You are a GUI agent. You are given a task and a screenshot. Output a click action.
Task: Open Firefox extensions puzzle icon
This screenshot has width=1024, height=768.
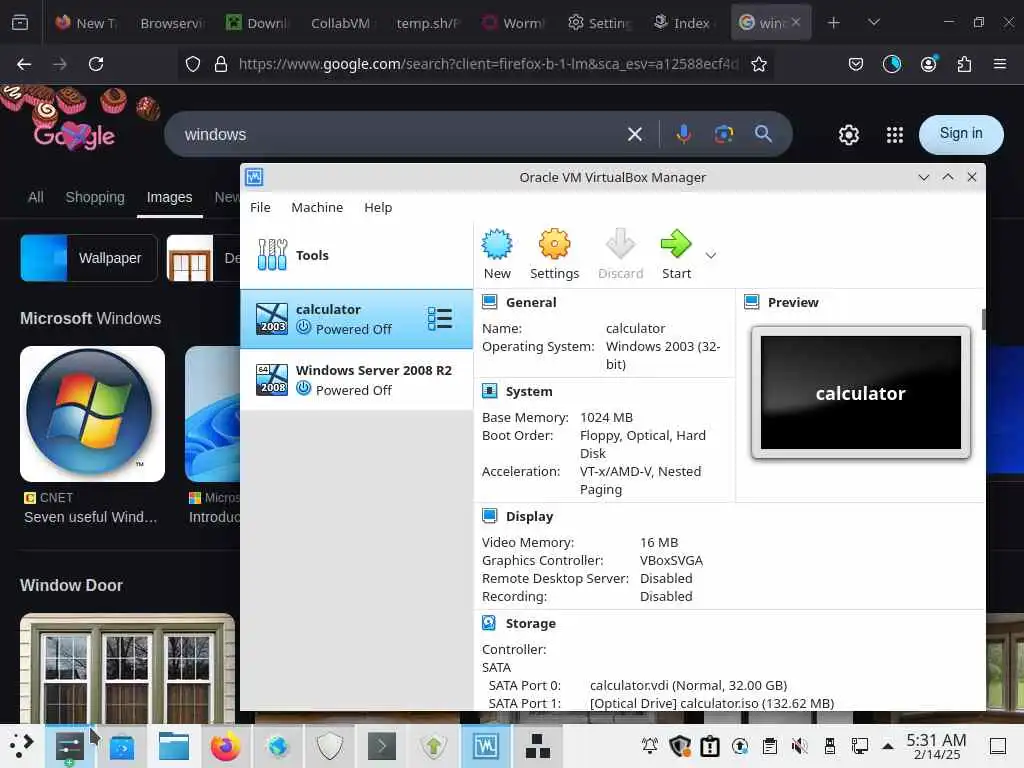(964, 64)
